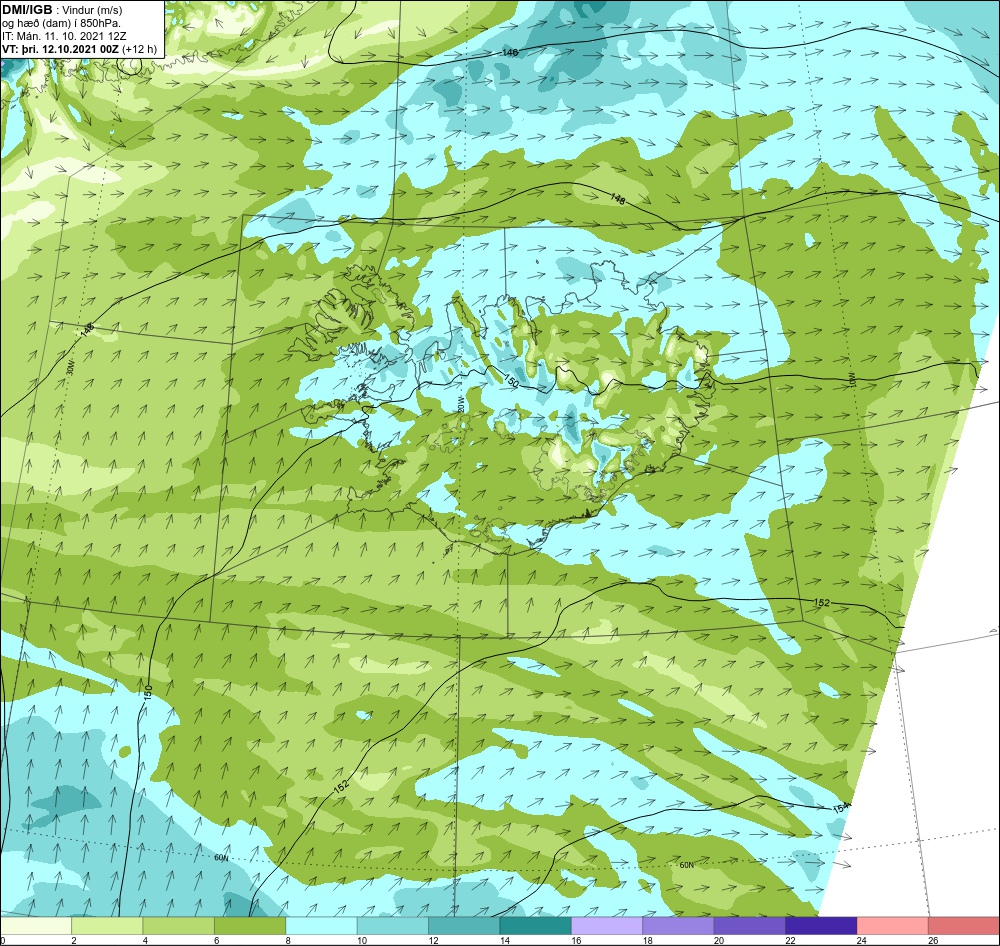Click the 152 contour label southeast of Iceland
The height and width of the screenshot is (946, 1000).
pos(822,602)
